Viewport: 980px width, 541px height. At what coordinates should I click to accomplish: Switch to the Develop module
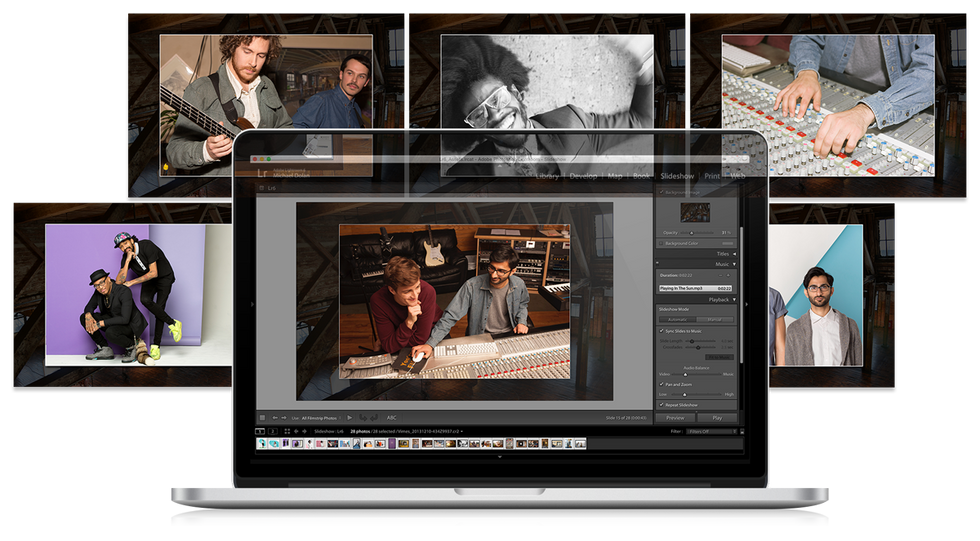584,176
